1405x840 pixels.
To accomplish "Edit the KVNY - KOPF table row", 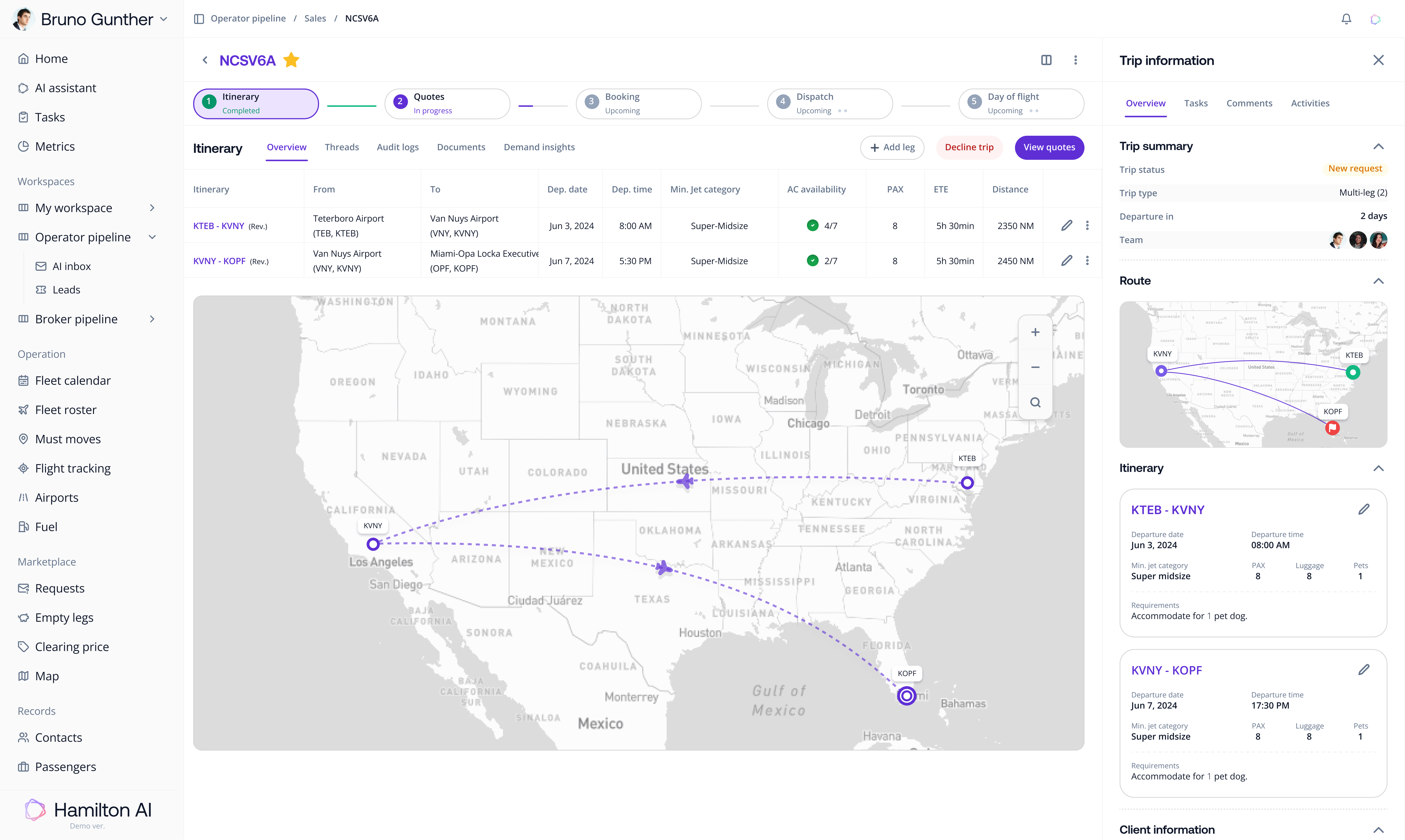I will click(x=1066, y=260).
